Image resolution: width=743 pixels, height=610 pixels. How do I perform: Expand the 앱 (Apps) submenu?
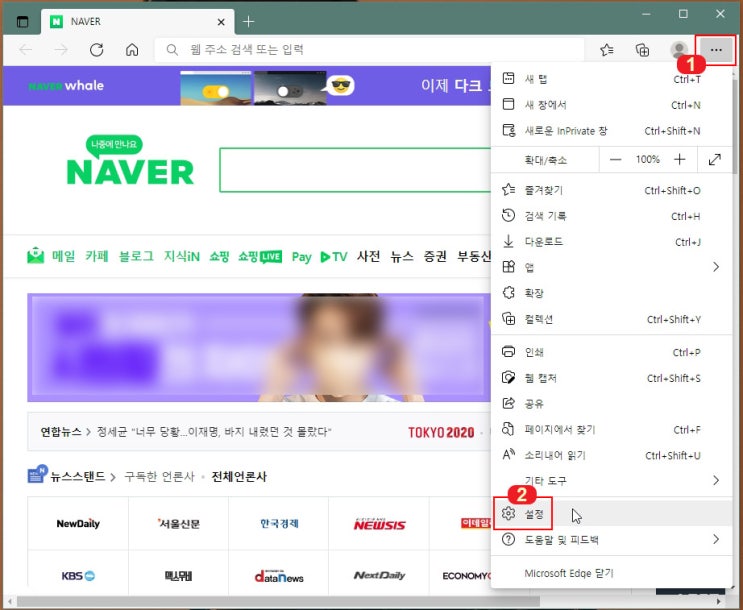click(x=611, y=267)
